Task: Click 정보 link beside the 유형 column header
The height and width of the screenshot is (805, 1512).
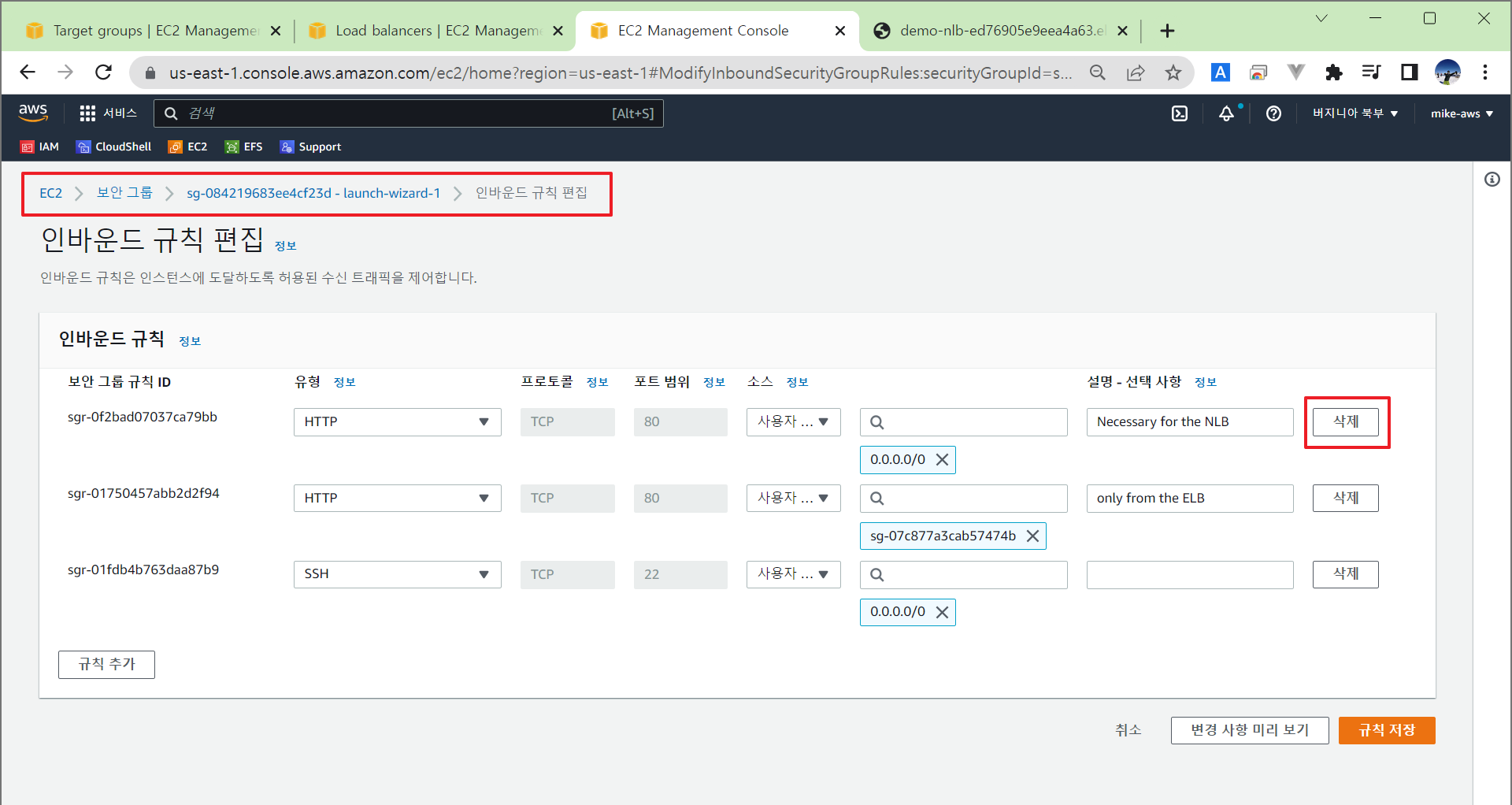Action: [344, 383]
